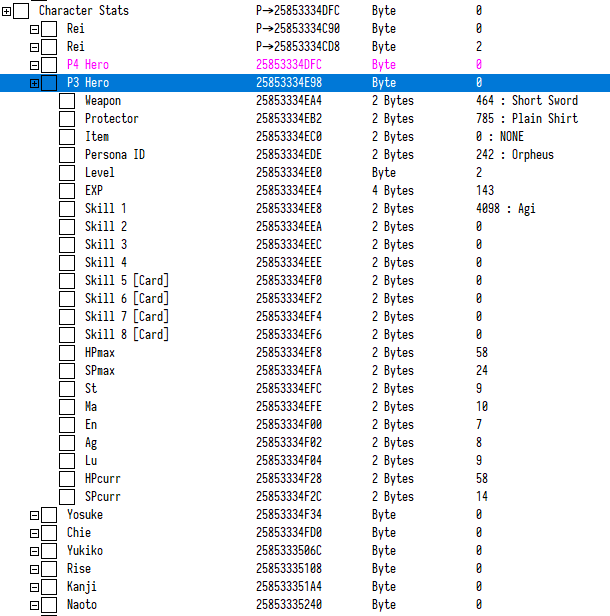Expand the Character Stats group
This screenshot has width=610, height=616.
point(6,11)
